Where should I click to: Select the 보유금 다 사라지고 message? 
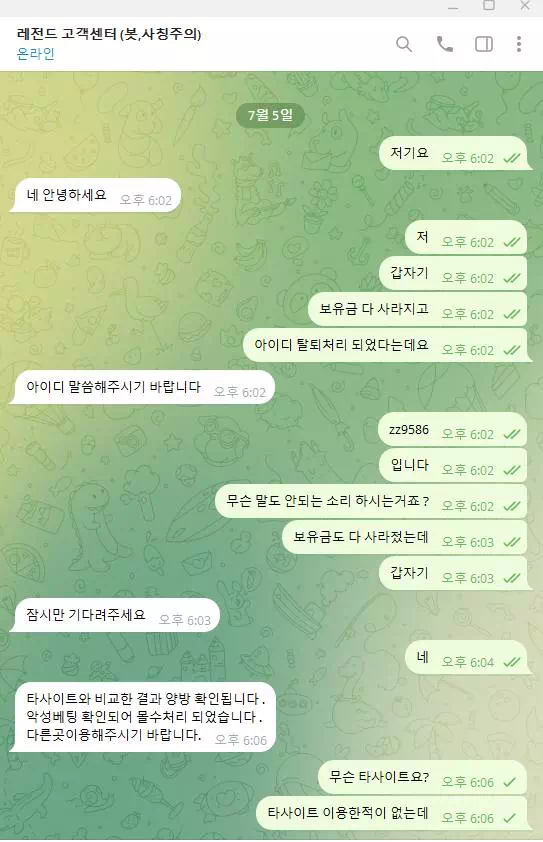point(417,310)
